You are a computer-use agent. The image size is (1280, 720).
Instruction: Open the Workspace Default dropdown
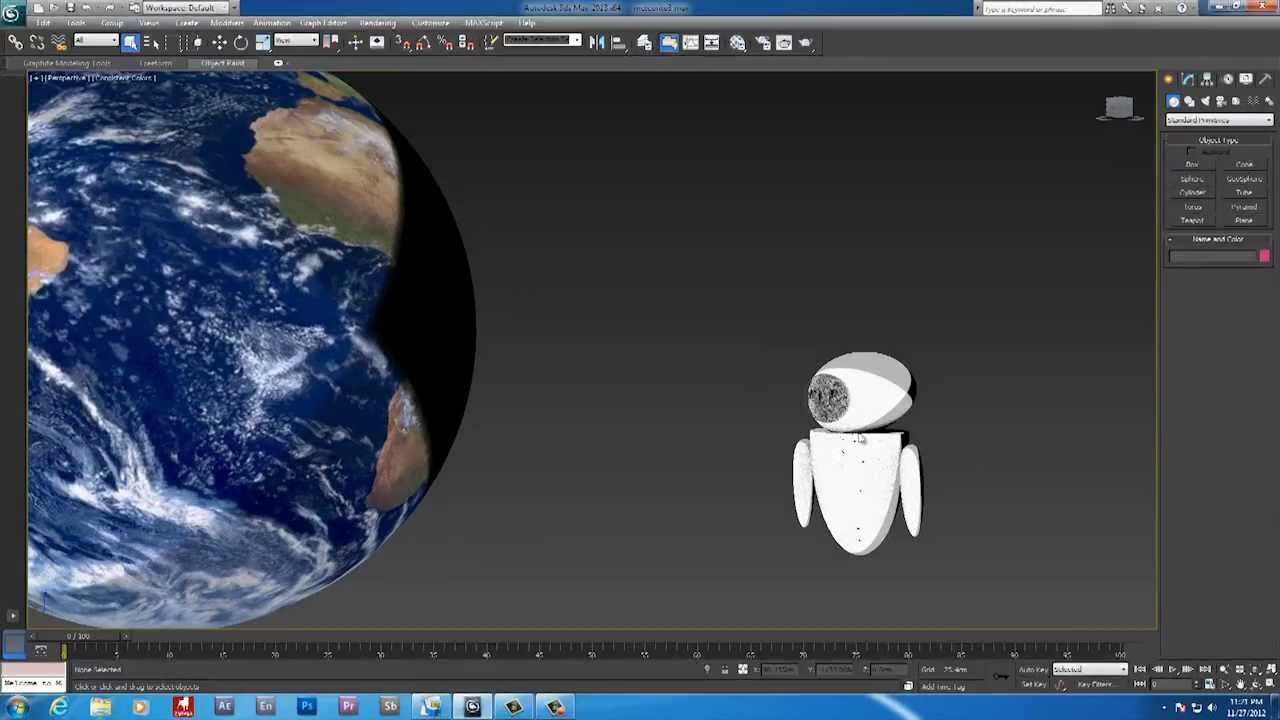click(184, 8)
